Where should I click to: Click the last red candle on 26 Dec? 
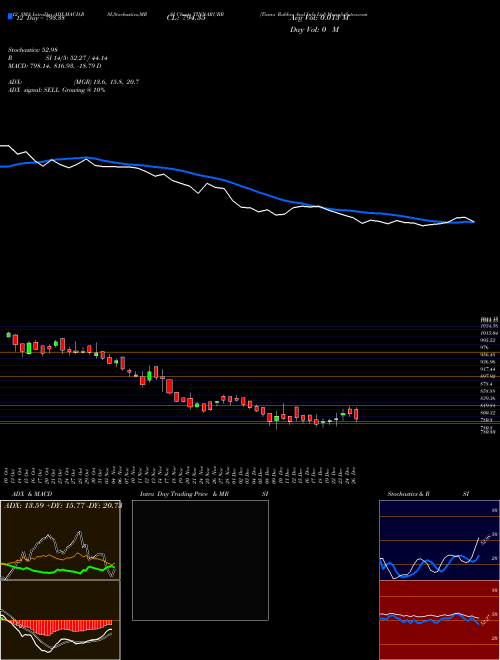356,415
